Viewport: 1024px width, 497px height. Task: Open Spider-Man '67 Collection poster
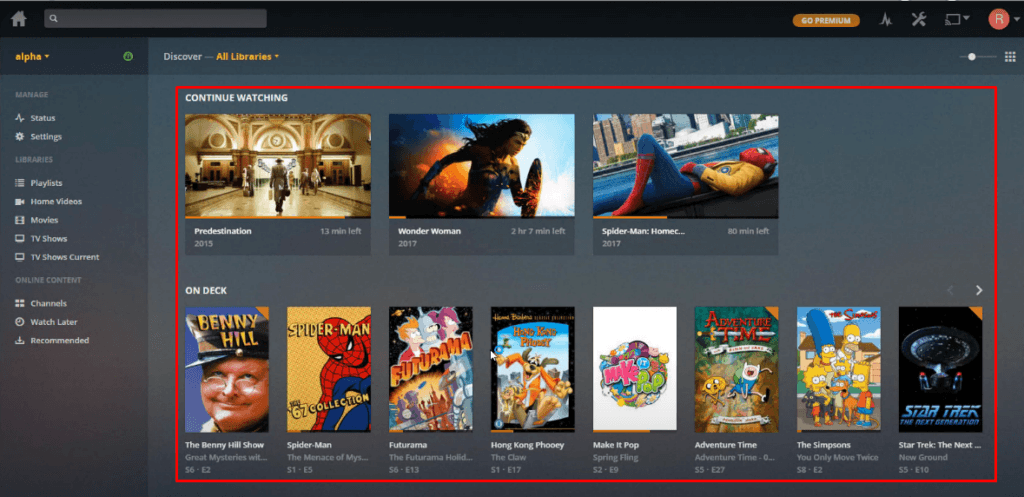click(x=329, y=370)
